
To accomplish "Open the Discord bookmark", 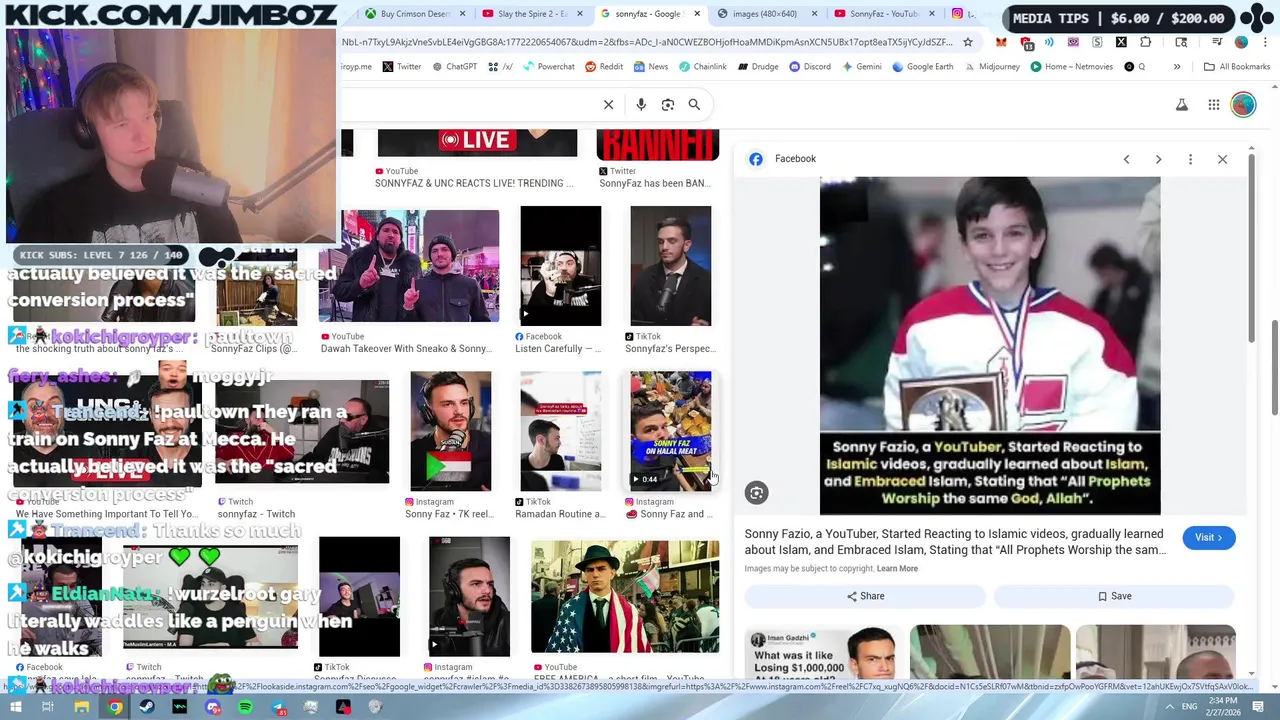I will coord(810,67).
